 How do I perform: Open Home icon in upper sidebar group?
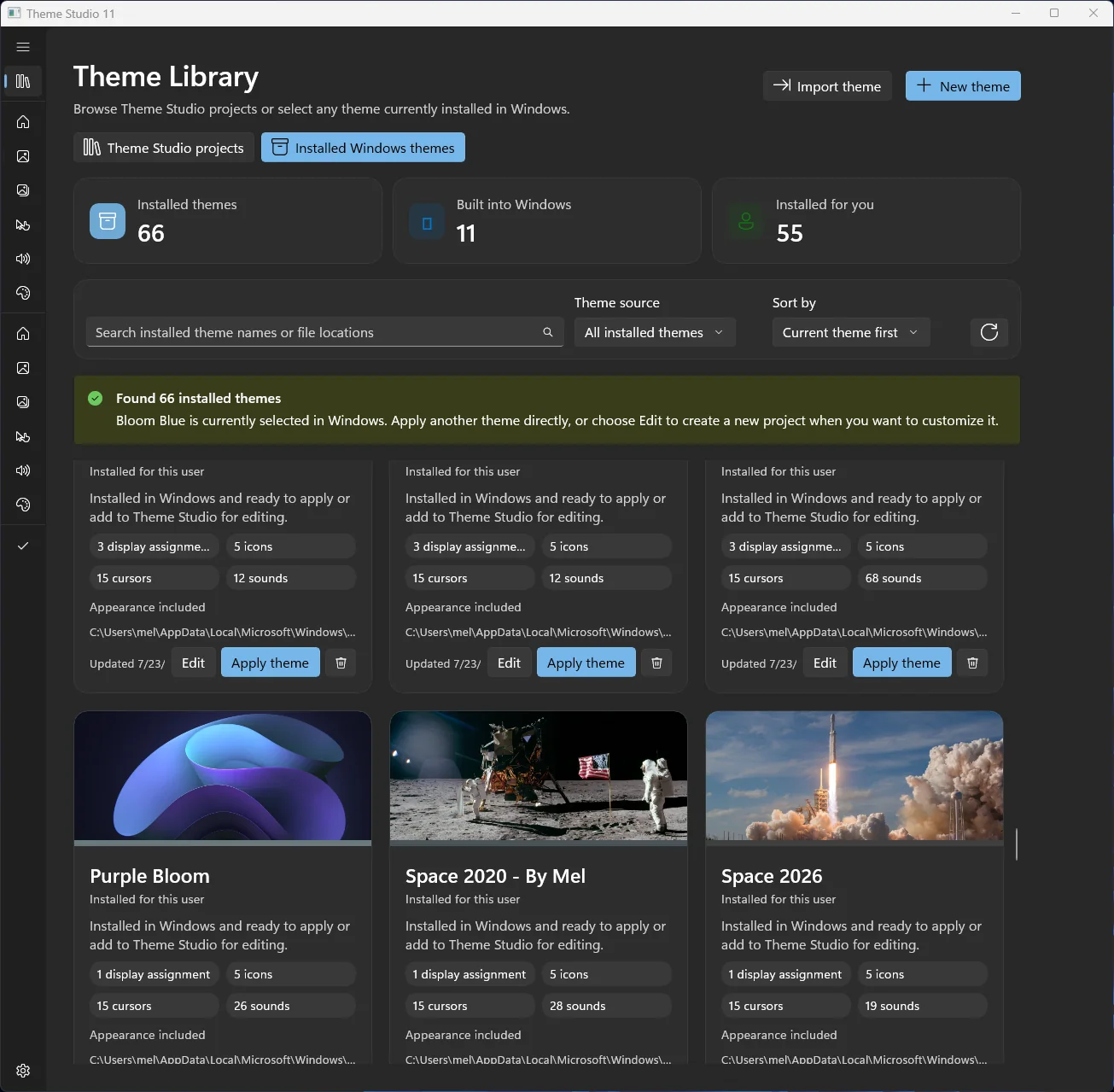23,122
